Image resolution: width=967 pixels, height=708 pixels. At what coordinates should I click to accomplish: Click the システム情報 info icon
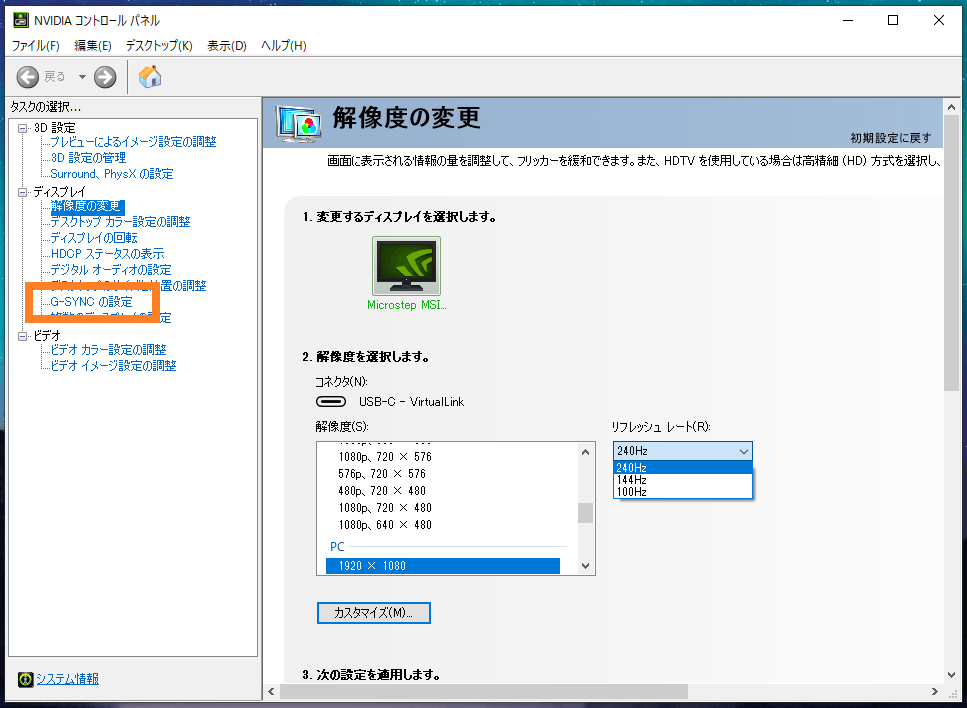click(x=25, y=679)
